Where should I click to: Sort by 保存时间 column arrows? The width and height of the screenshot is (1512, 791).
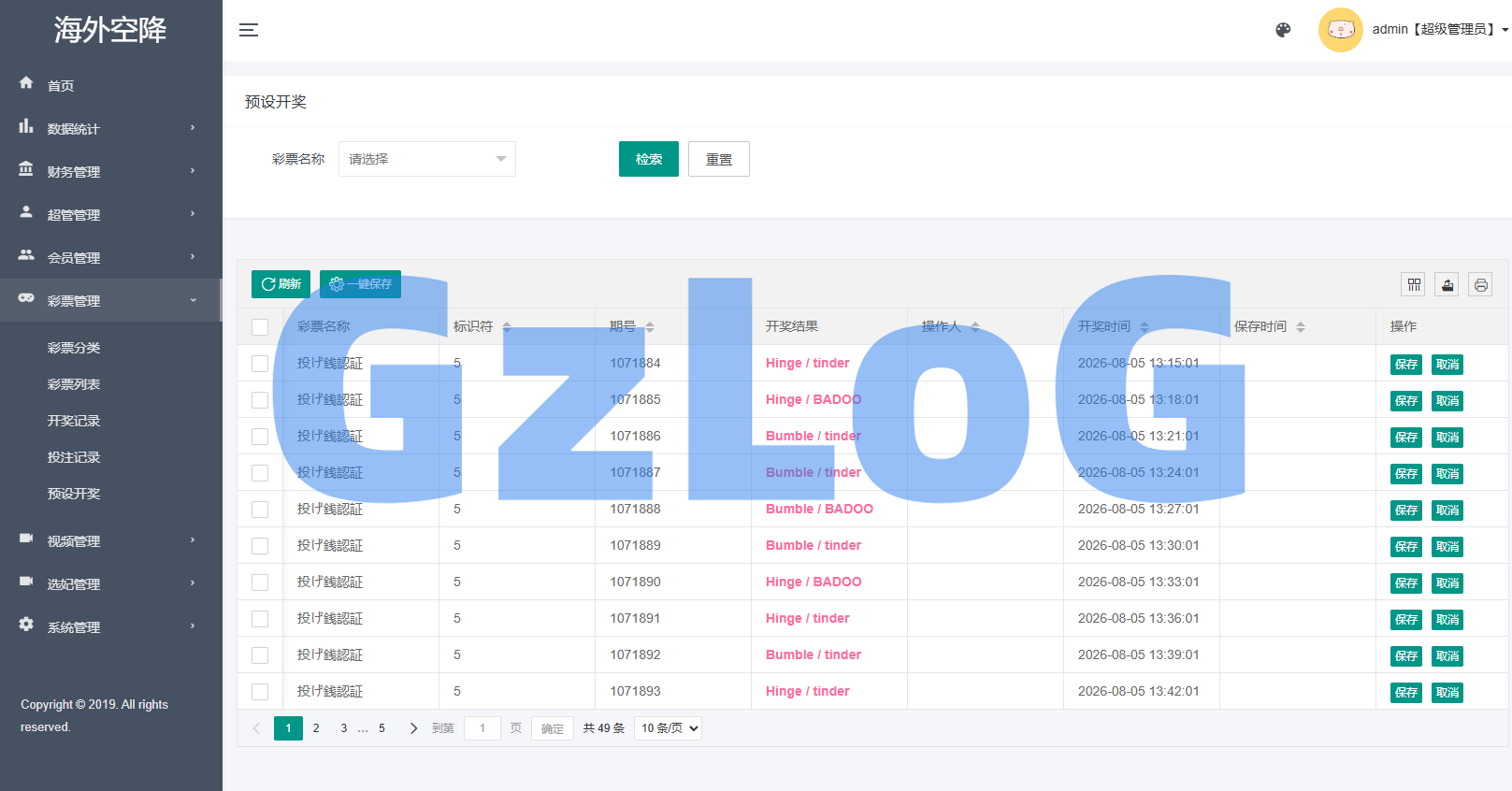1301,327
